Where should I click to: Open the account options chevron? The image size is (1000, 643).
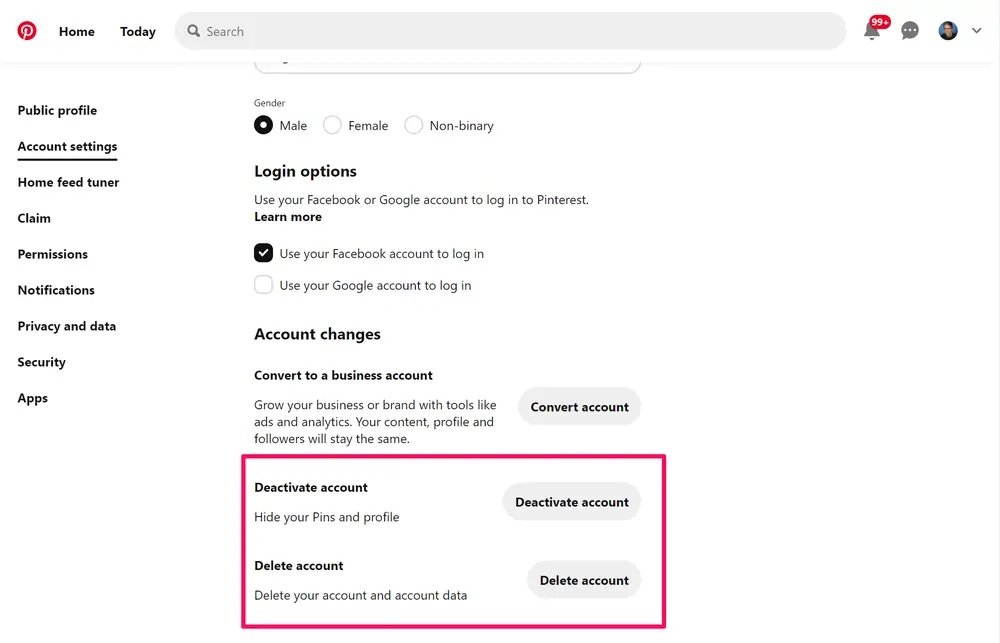[976, 30]
